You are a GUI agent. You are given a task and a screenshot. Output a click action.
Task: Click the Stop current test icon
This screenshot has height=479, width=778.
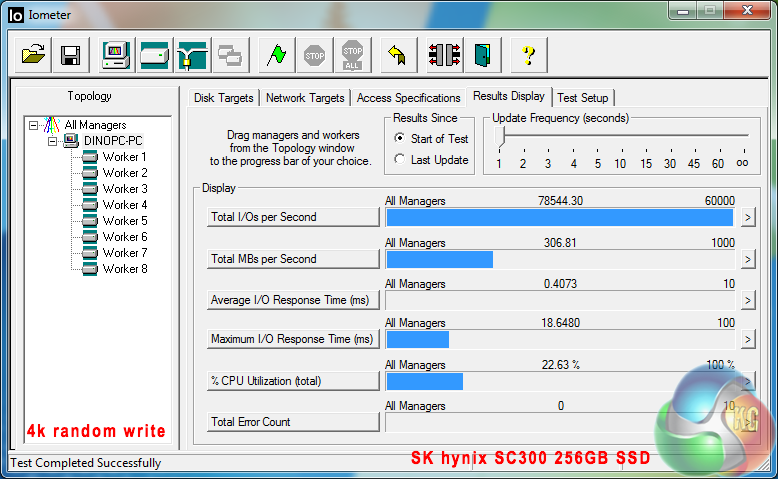coord(315,55)
